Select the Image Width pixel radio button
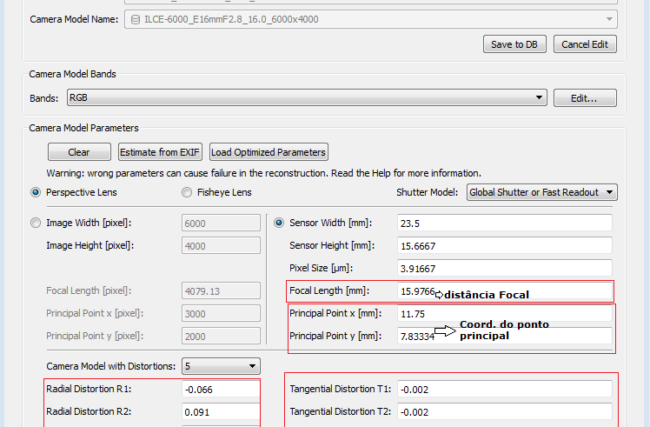 click(36, 223)
